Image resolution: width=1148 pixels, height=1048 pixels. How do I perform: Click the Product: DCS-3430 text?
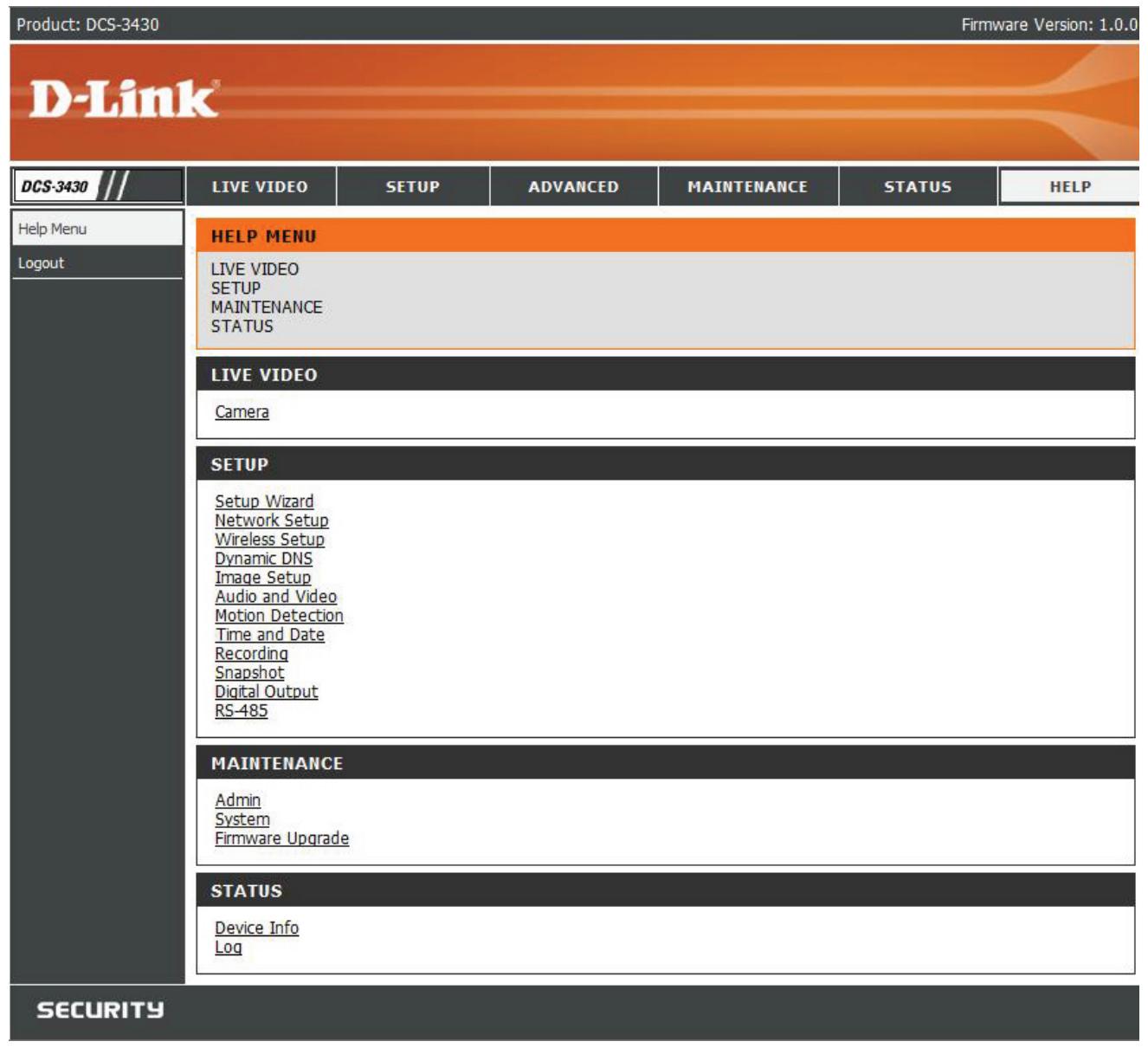(87, 24)
